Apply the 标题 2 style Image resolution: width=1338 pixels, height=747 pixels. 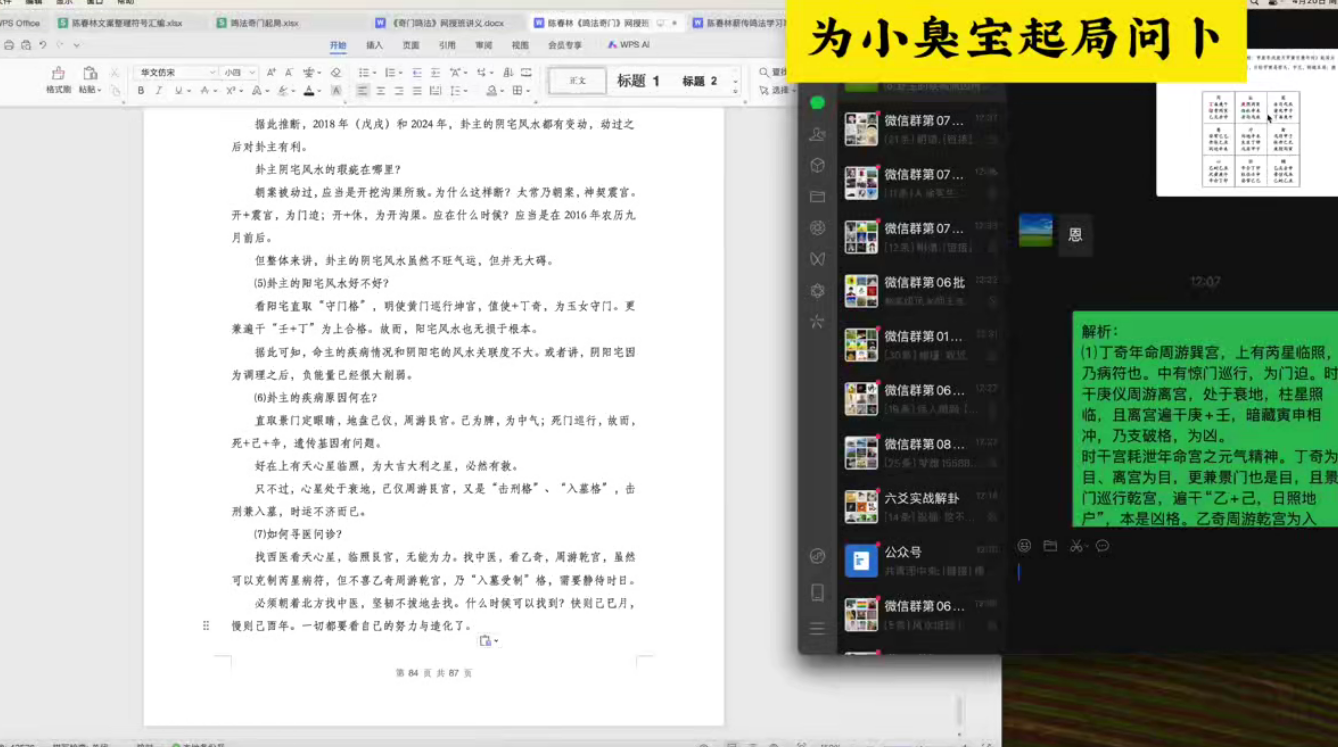point(699,81)
